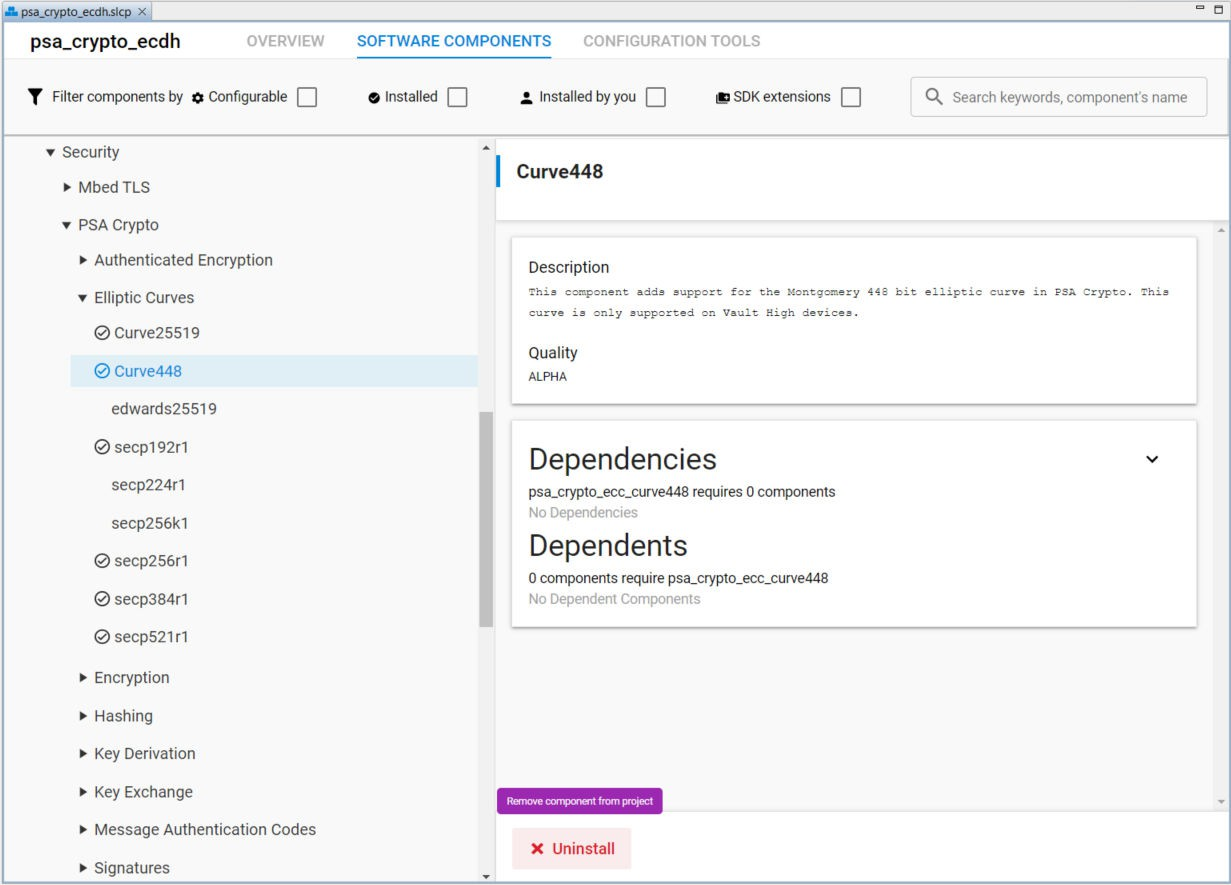Enable the Configurable filter checkbox

pos(308,96)
